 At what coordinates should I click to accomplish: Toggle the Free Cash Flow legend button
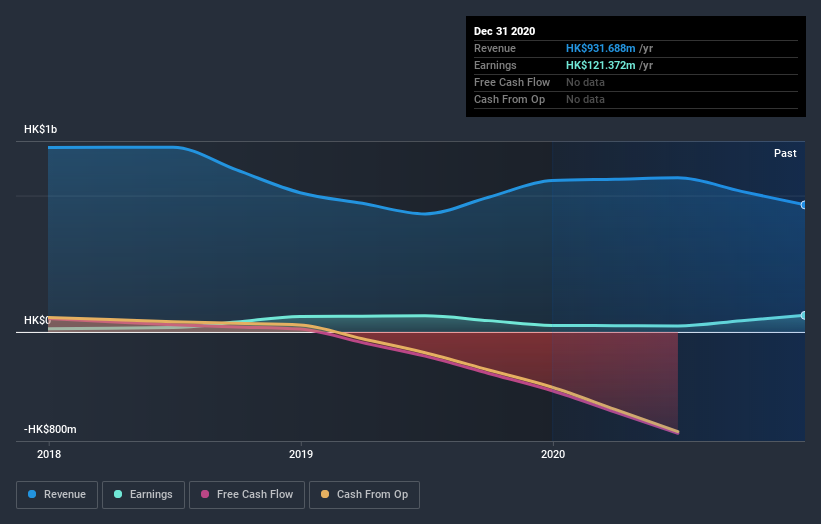[247, 495]
